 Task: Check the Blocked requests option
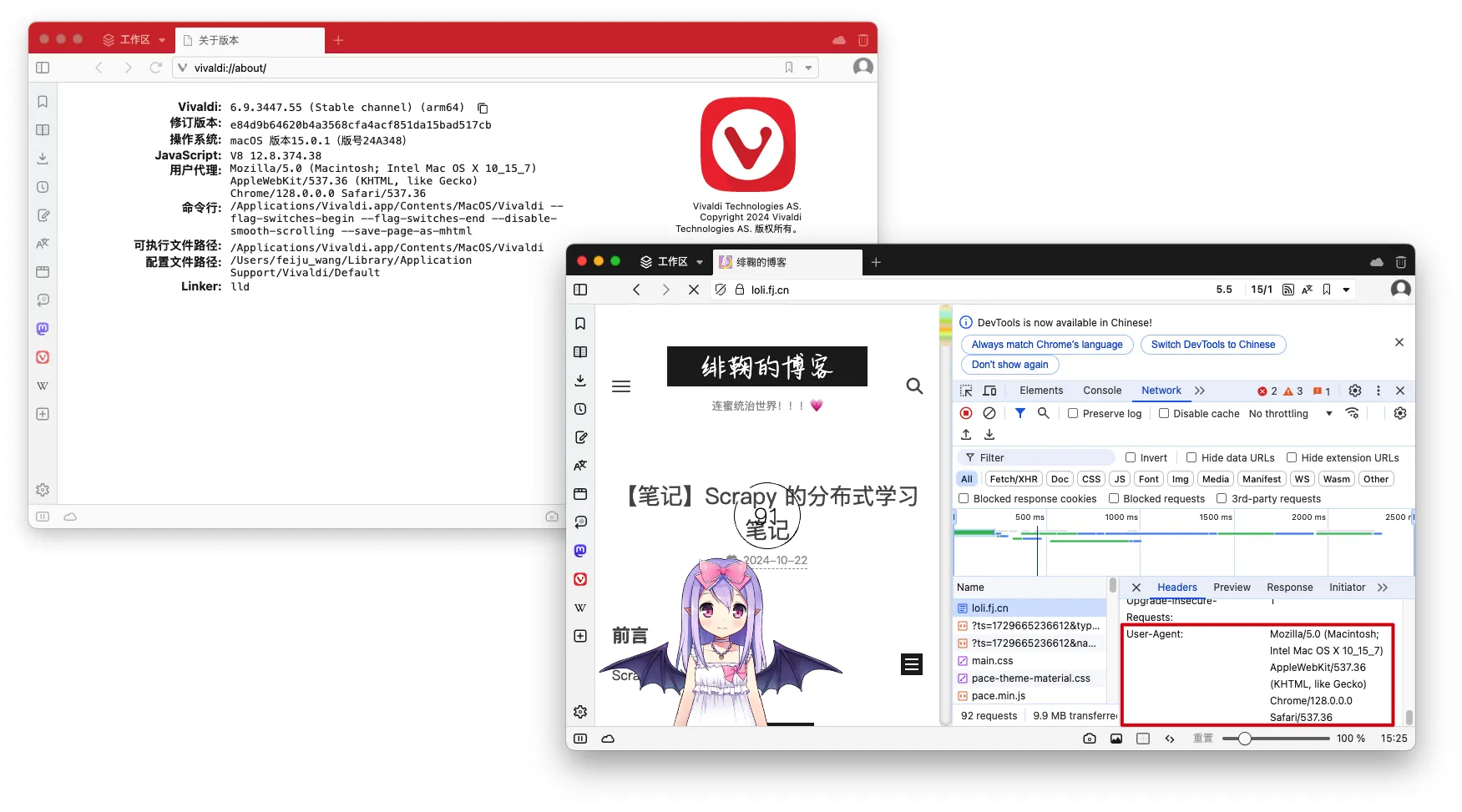(x=1114, y=498)
